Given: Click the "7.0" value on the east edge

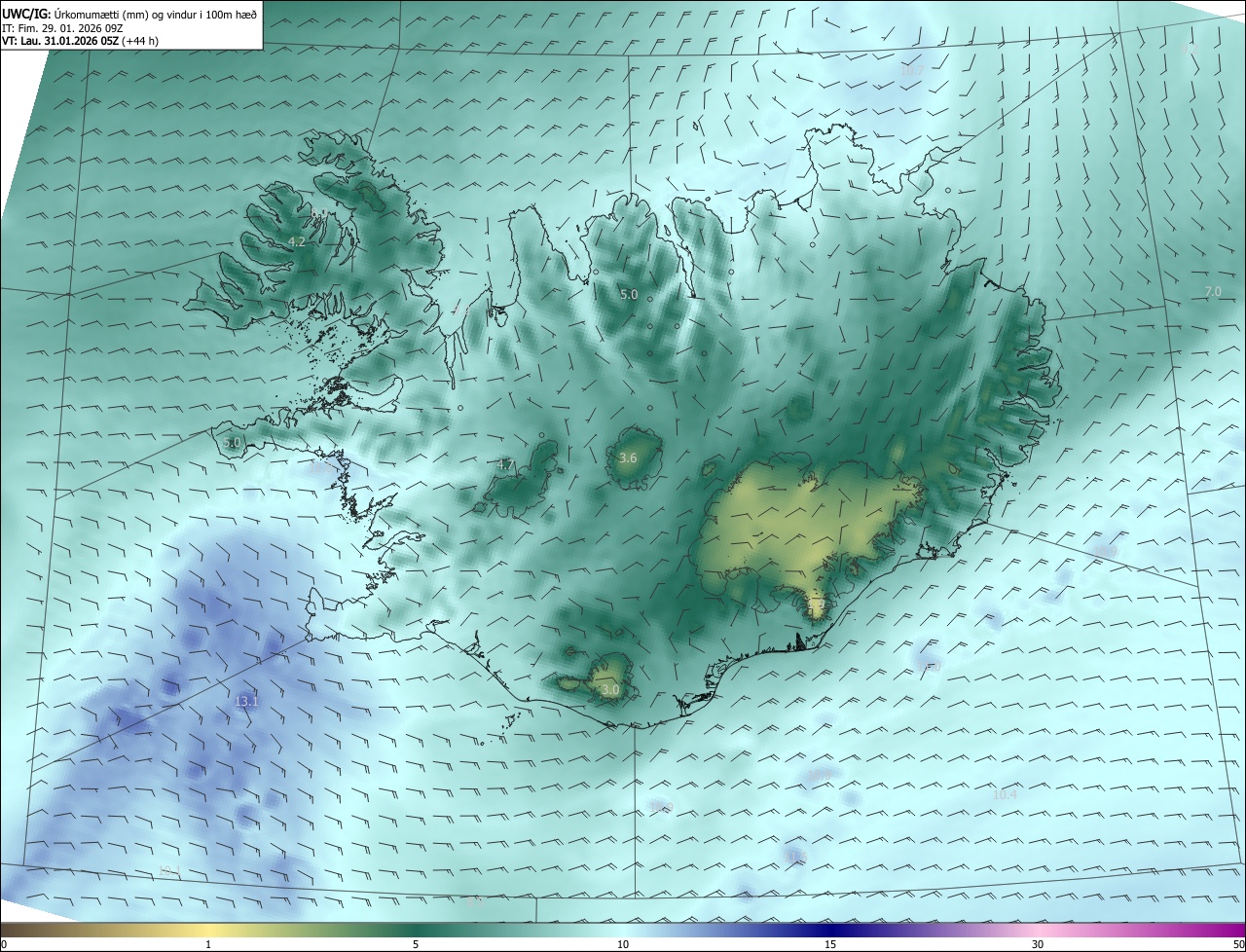Looking at the screenshot, I should coord(1213,292).
